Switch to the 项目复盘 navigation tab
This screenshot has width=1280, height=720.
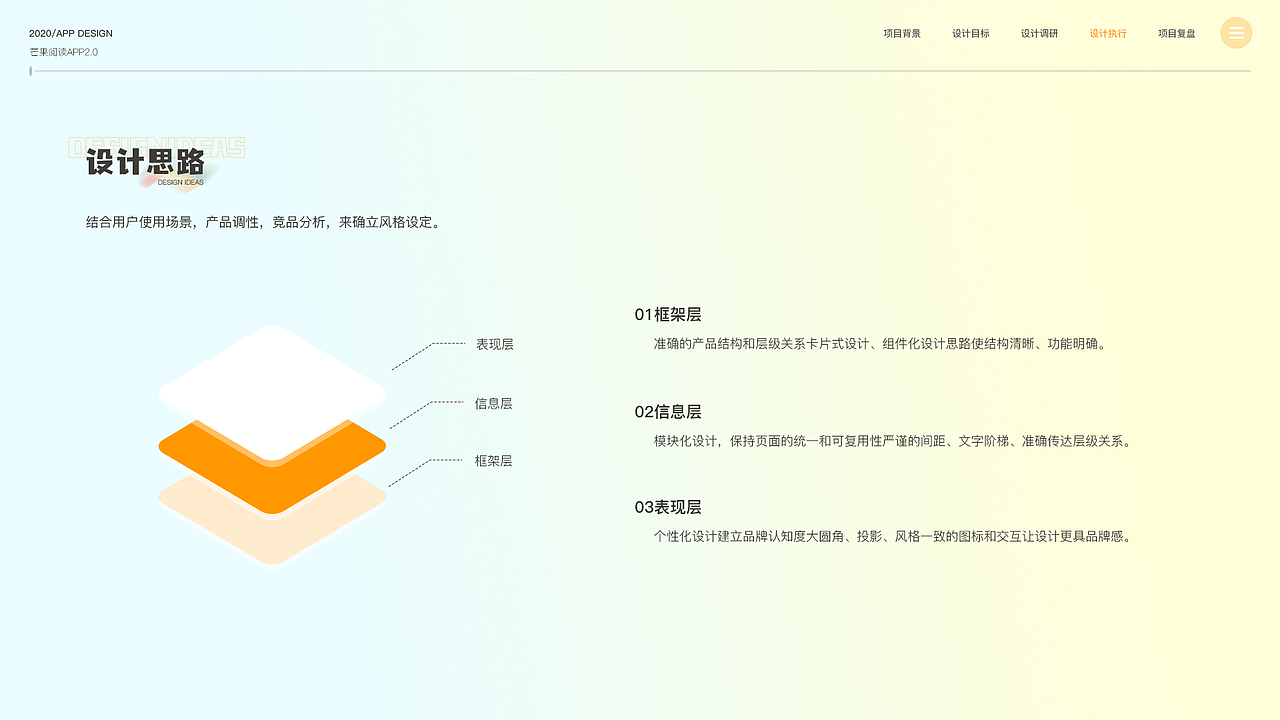pos(1177,33)
